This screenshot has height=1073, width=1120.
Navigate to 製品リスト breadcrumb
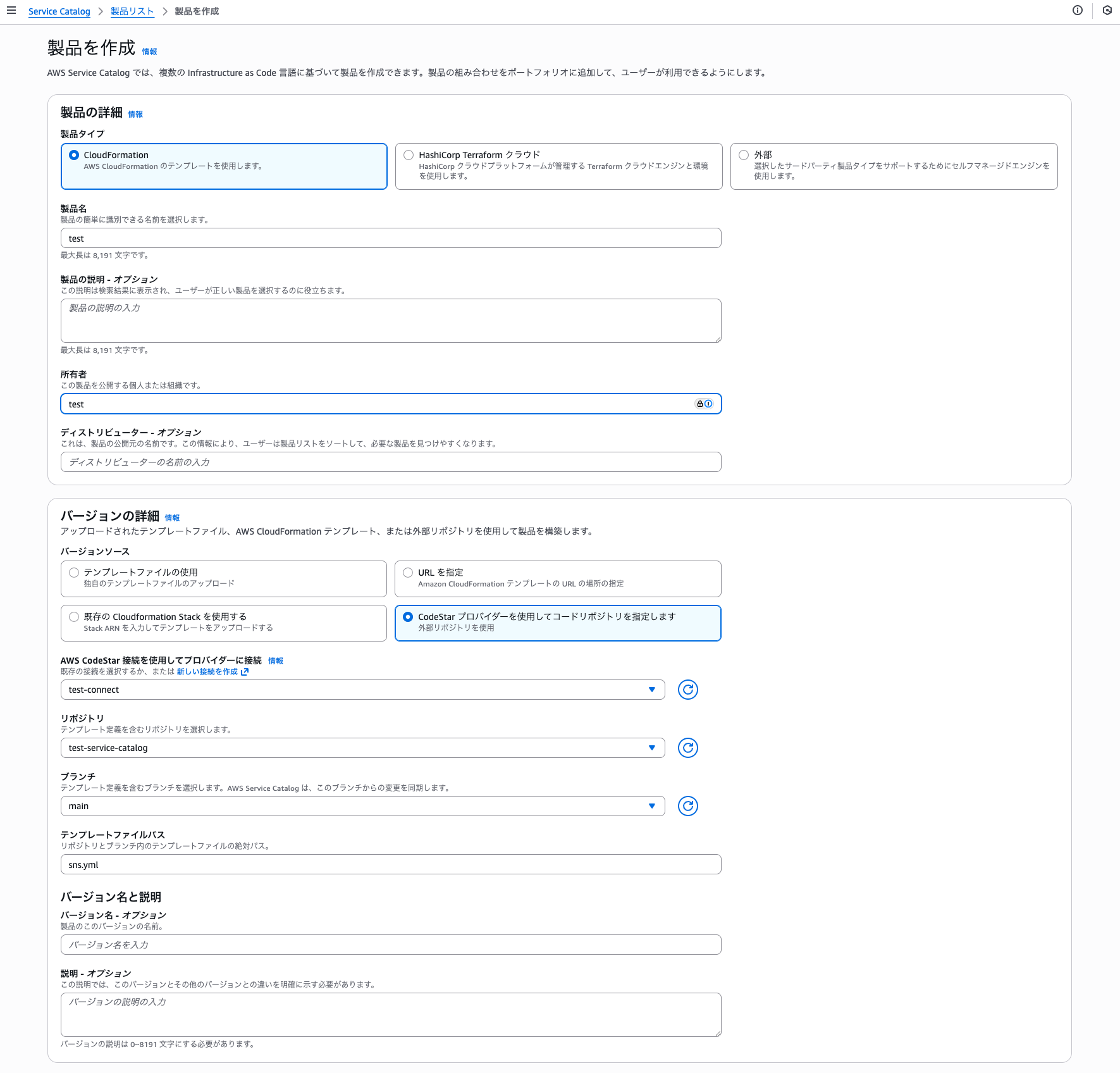tap(132, 11)
